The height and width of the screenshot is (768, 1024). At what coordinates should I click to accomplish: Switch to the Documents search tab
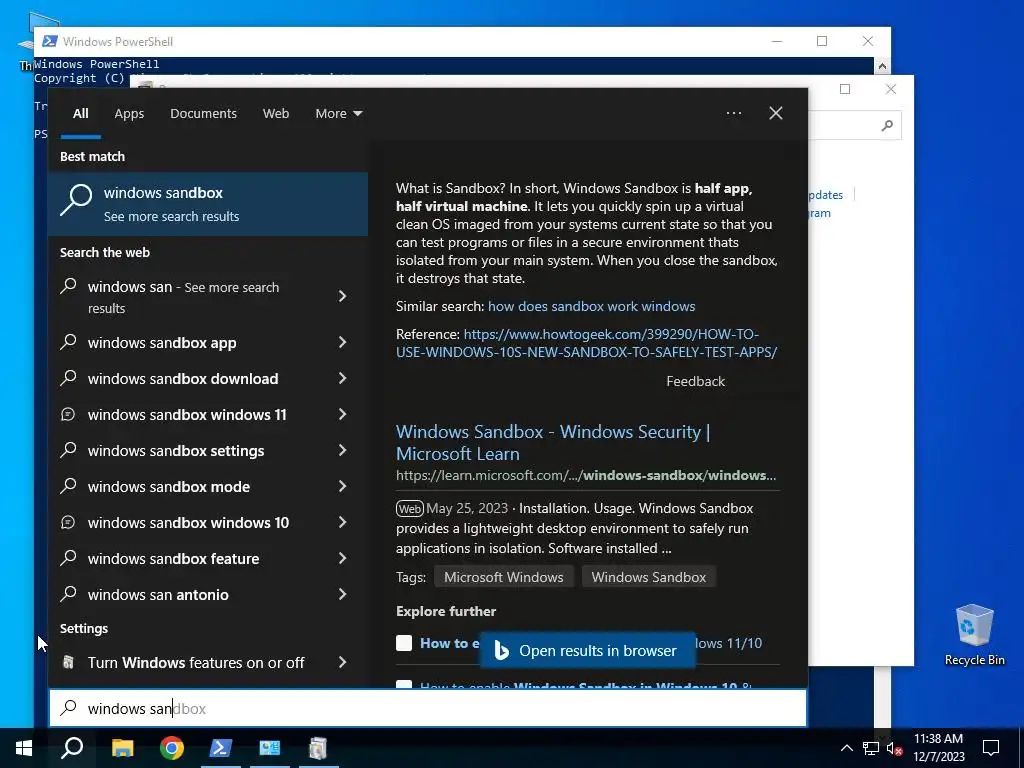(203, 114)
